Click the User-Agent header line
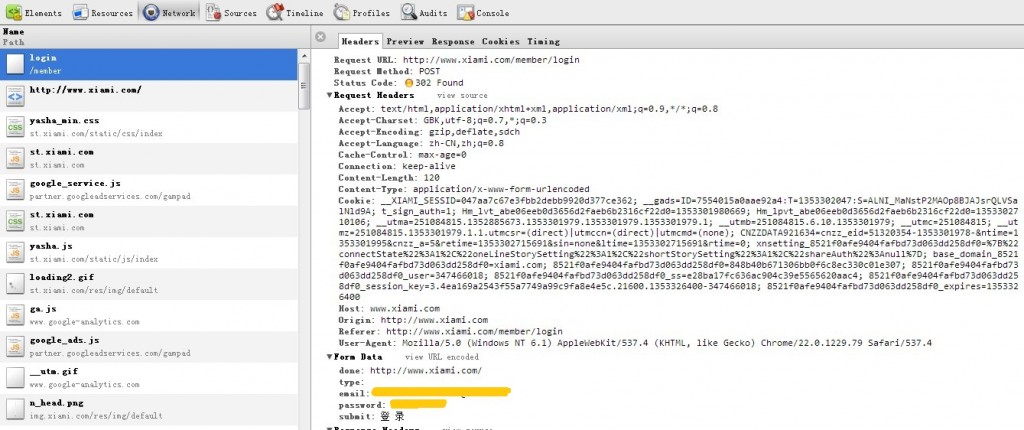The height and width of the screenshot is (430, 1024). click(635, 343)
